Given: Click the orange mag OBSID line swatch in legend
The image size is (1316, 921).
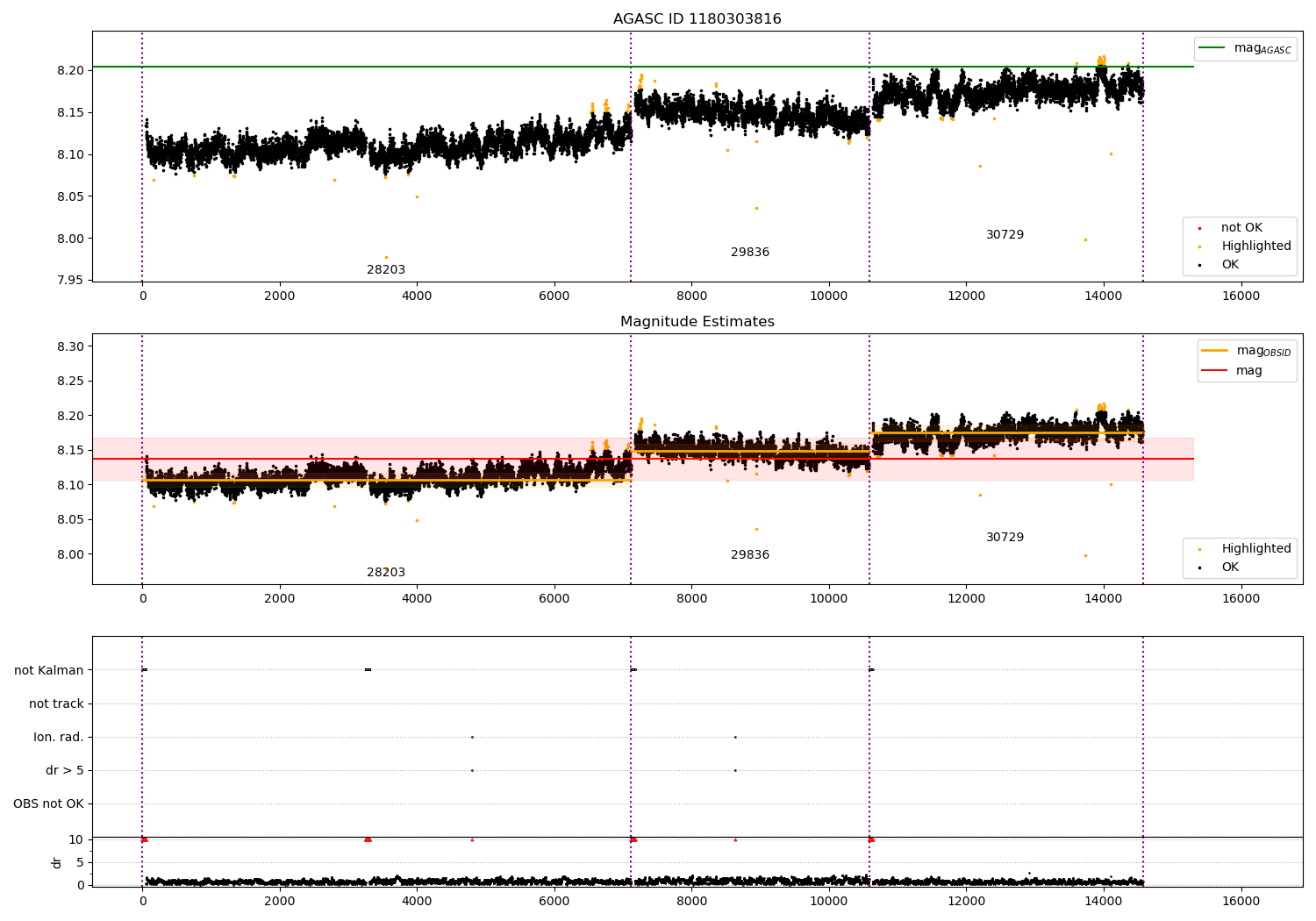Looking at the screenshot, I should (1215, 350).
